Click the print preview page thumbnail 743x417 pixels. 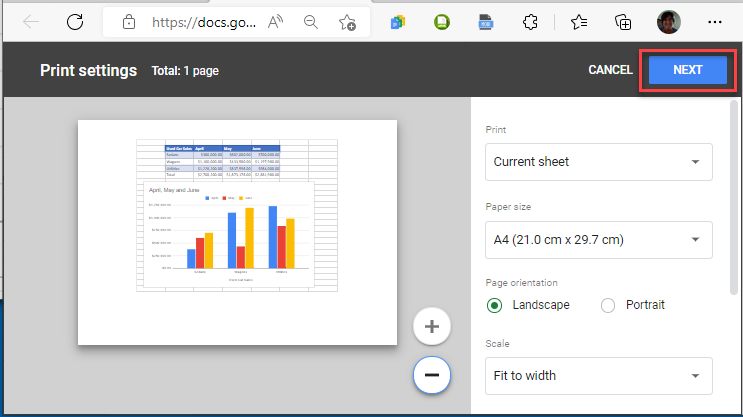237,232
